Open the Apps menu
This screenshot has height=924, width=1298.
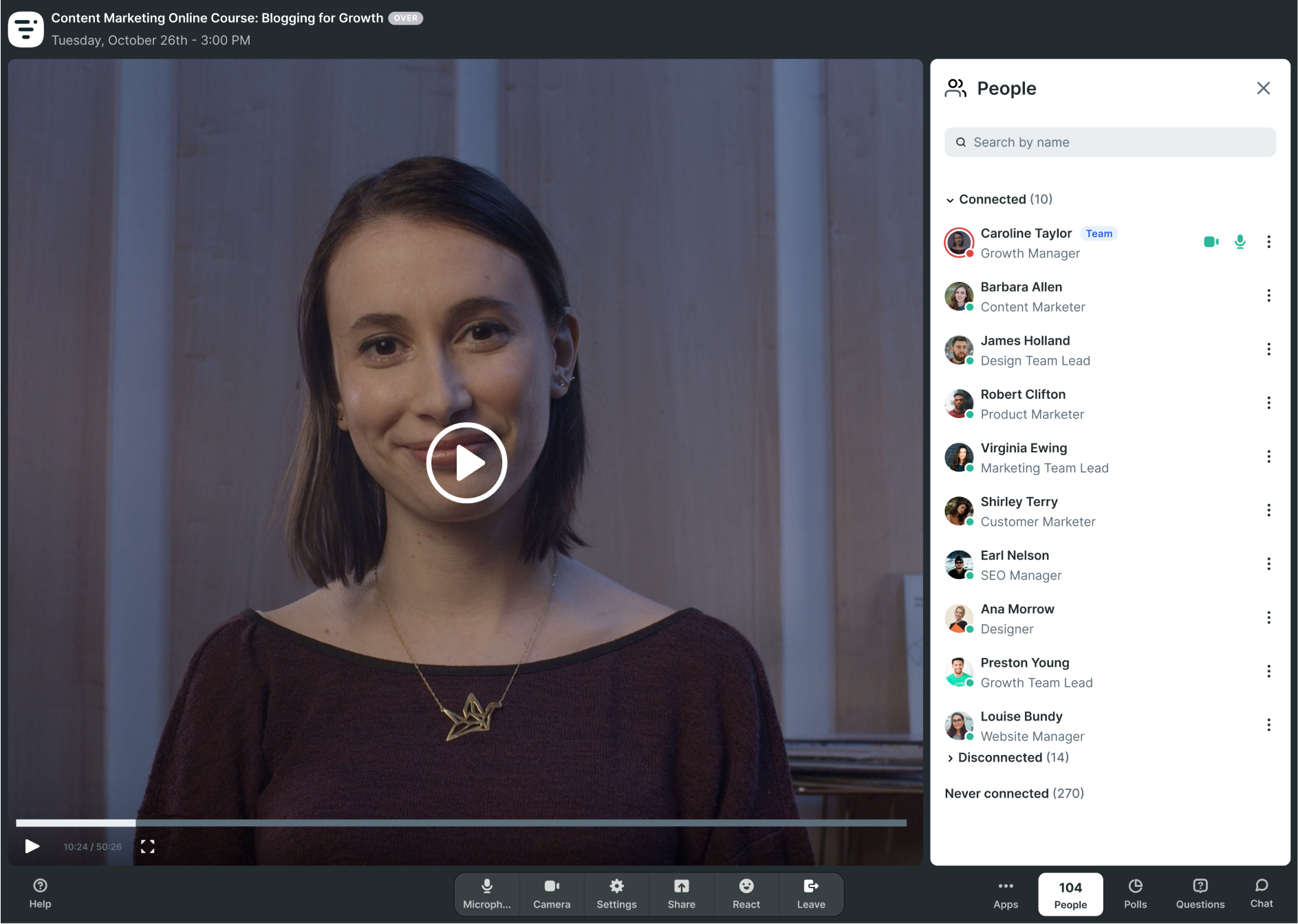point(1006,894)
